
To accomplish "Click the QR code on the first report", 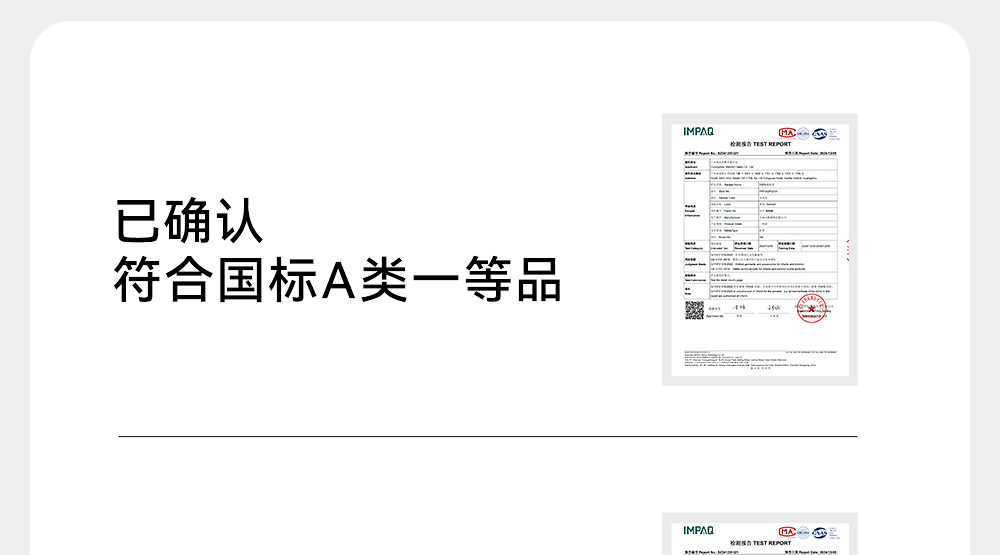I will [x=694, y=311].
